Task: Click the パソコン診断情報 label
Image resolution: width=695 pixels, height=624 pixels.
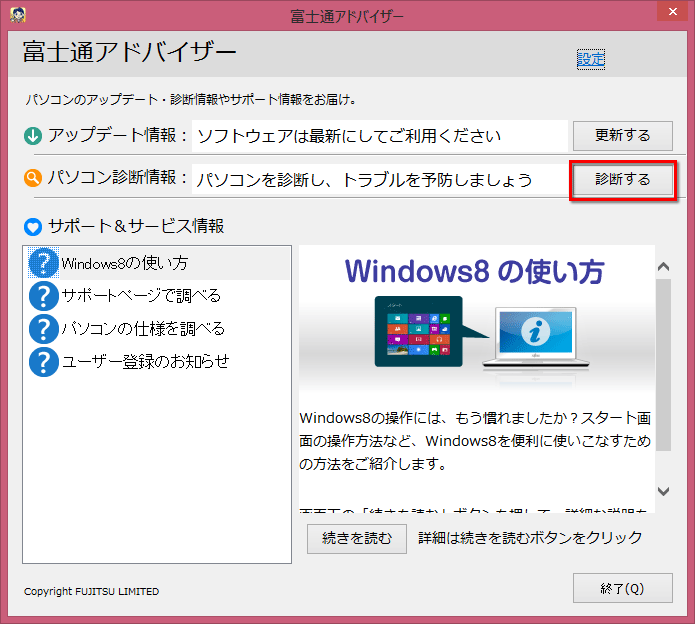Action: click(x=118, y=177)
